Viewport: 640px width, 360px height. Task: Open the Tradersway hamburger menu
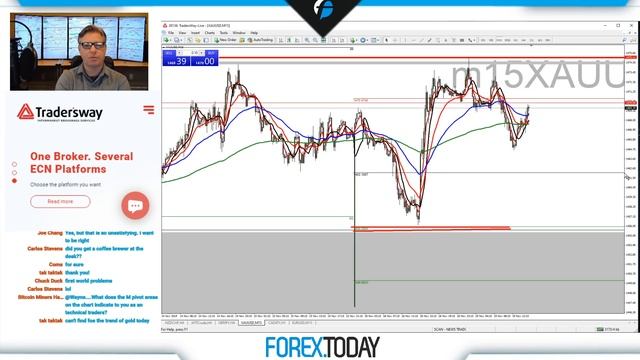pos(149,109)
